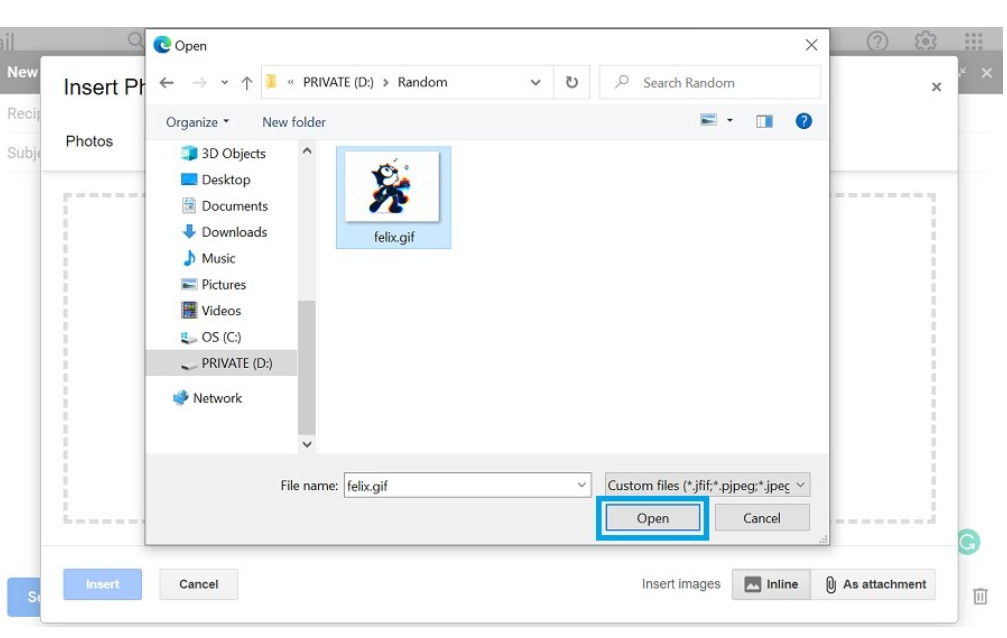Go up one folder level with up arrow

tap(245, 82)
